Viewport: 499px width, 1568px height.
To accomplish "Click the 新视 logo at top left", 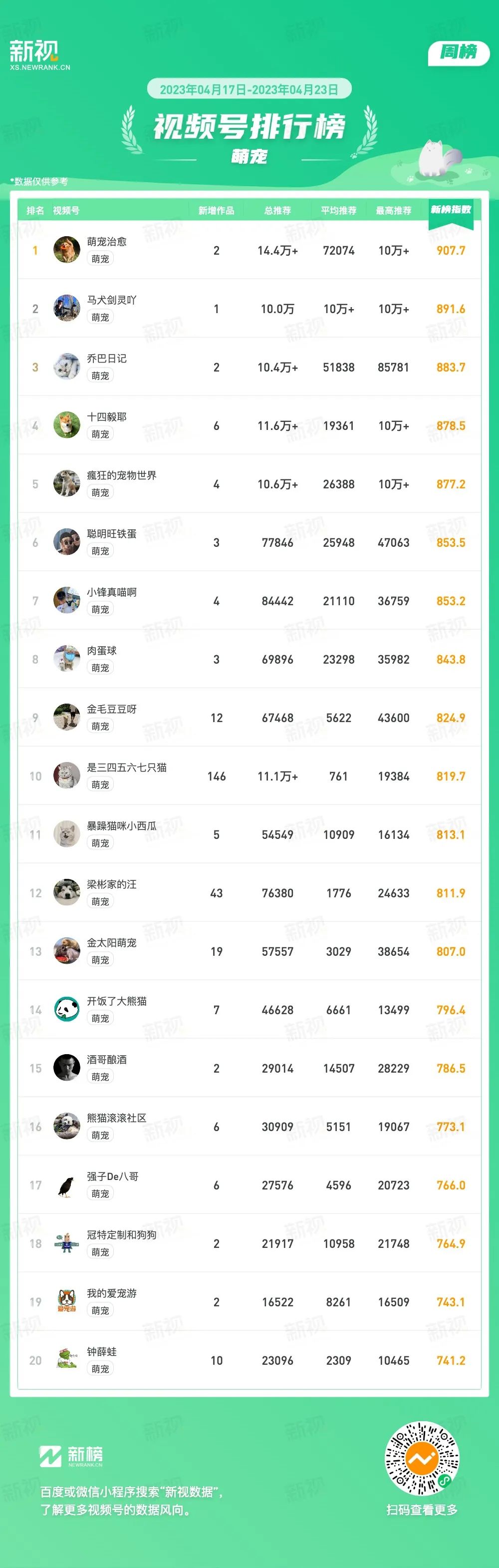I will pos(39,55).
